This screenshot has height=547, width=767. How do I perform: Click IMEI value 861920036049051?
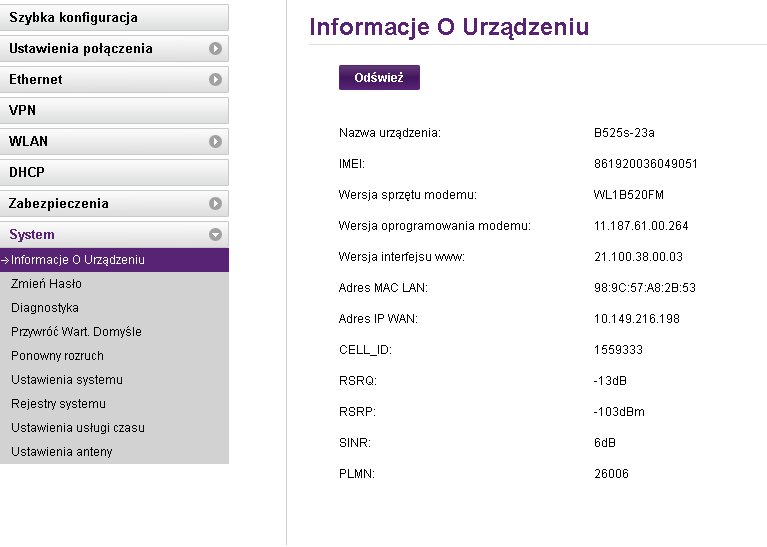[646, 164]
